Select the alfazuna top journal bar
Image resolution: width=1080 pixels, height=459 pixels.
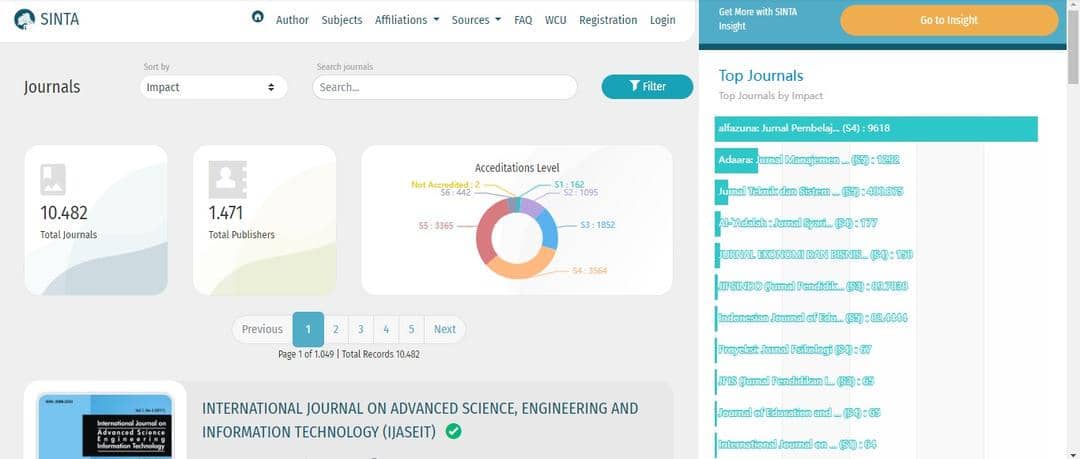point(877,128)
